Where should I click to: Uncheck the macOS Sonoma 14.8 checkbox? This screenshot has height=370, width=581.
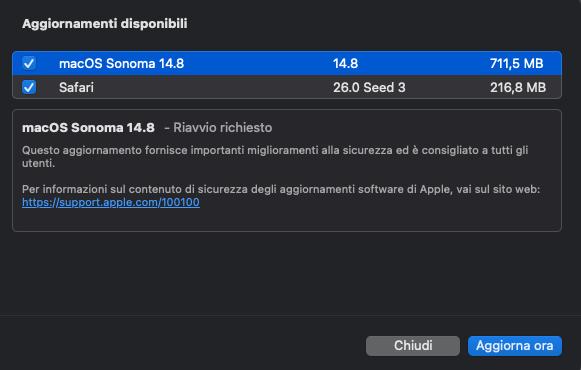(x=29, y=63)
